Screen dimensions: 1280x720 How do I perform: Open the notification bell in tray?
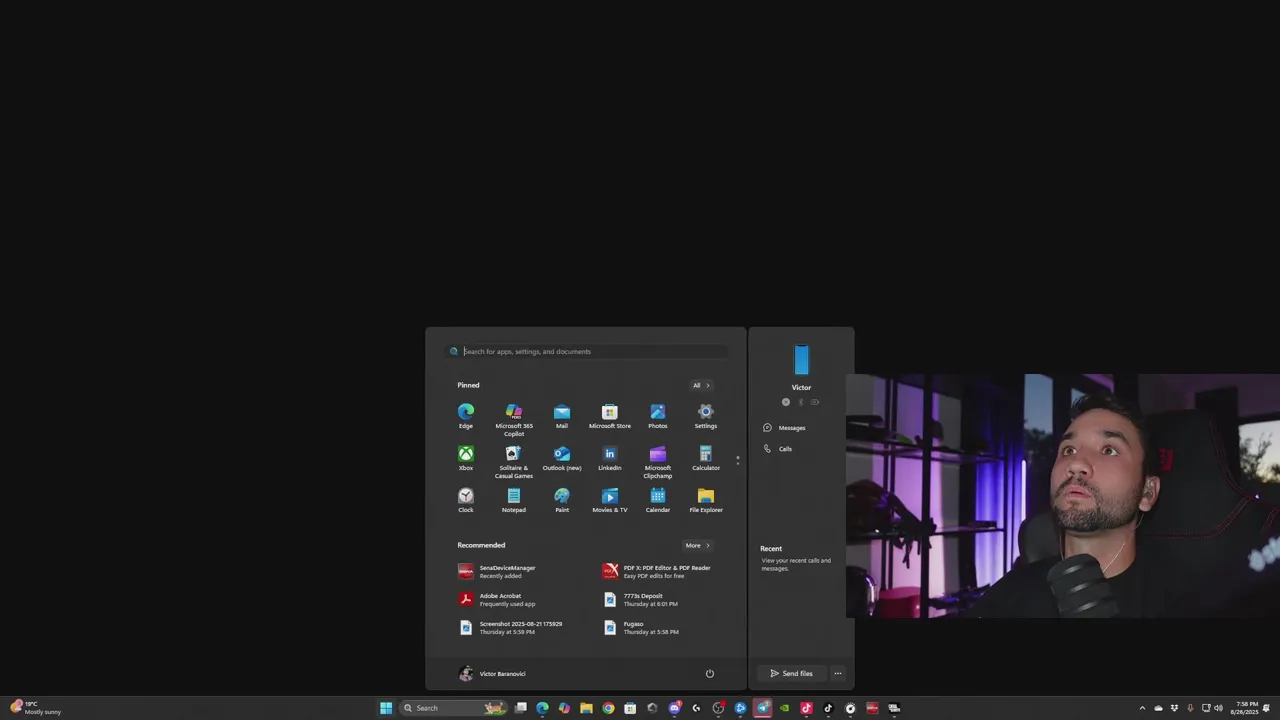click(x=1266, y=708)
